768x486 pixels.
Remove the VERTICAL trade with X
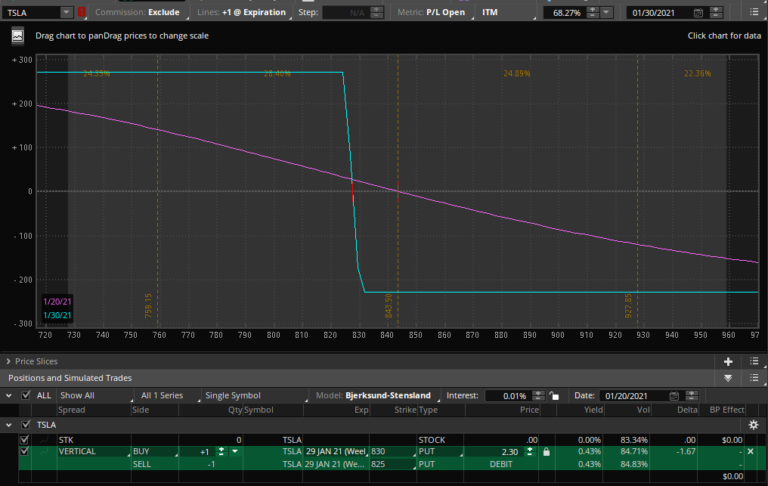(750, 452)
